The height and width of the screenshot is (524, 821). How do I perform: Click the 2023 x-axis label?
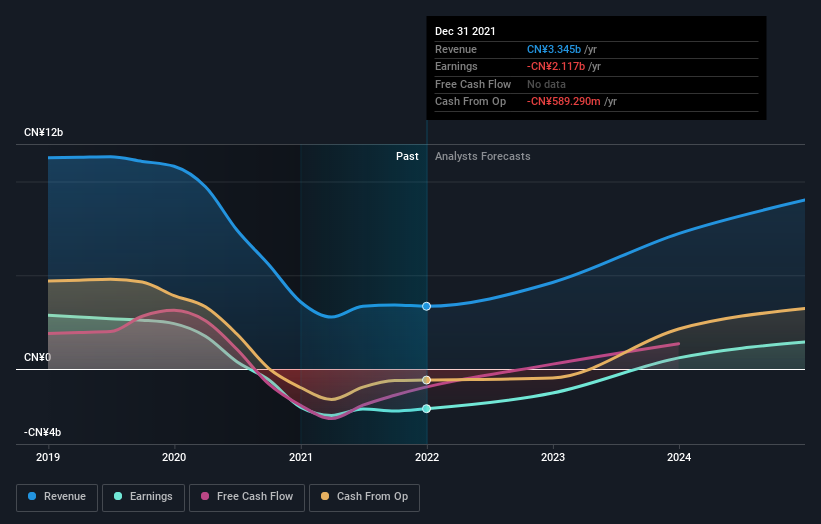553,457
